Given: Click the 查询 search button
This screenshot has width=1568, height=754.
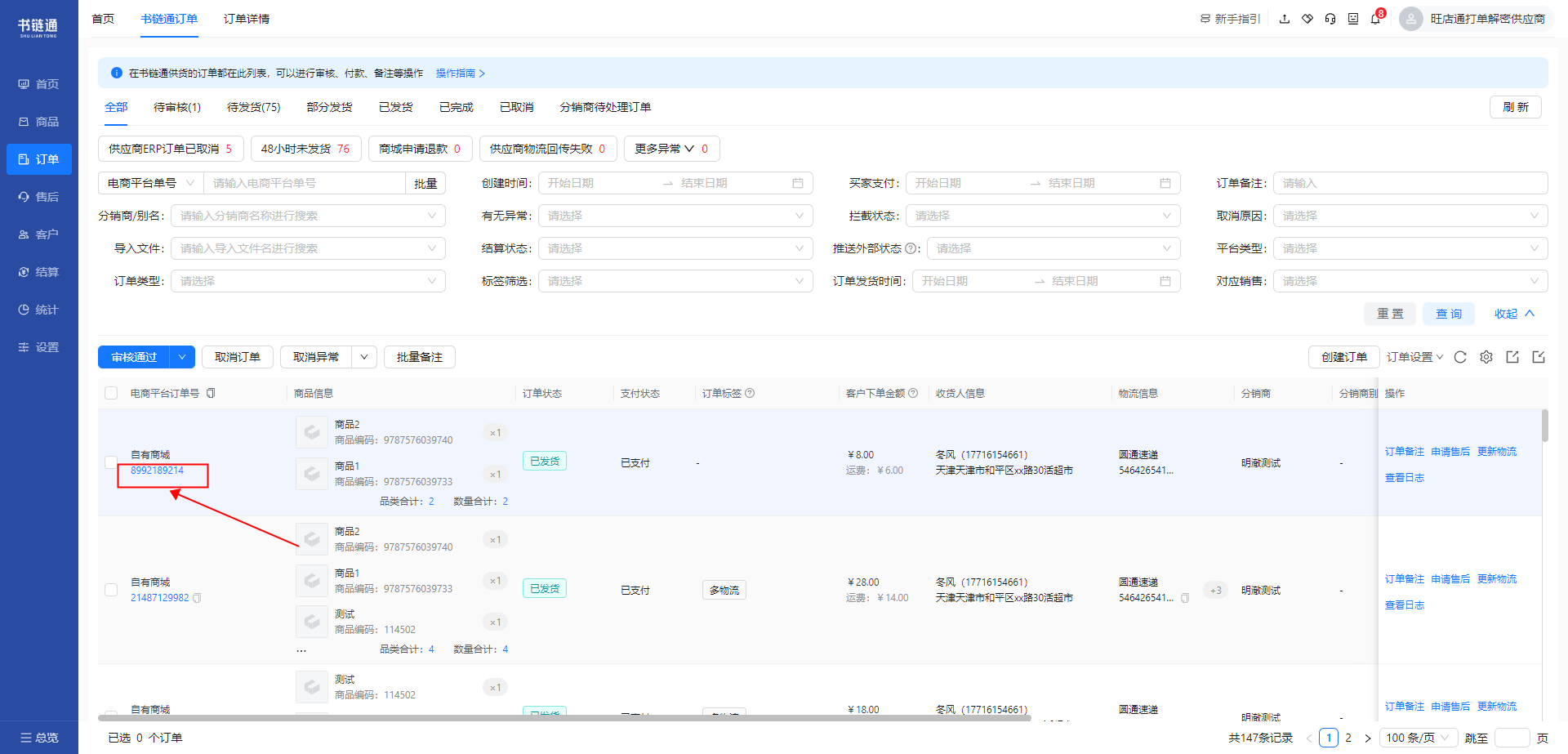Looking at the screenshot, I should point(1449,314).
